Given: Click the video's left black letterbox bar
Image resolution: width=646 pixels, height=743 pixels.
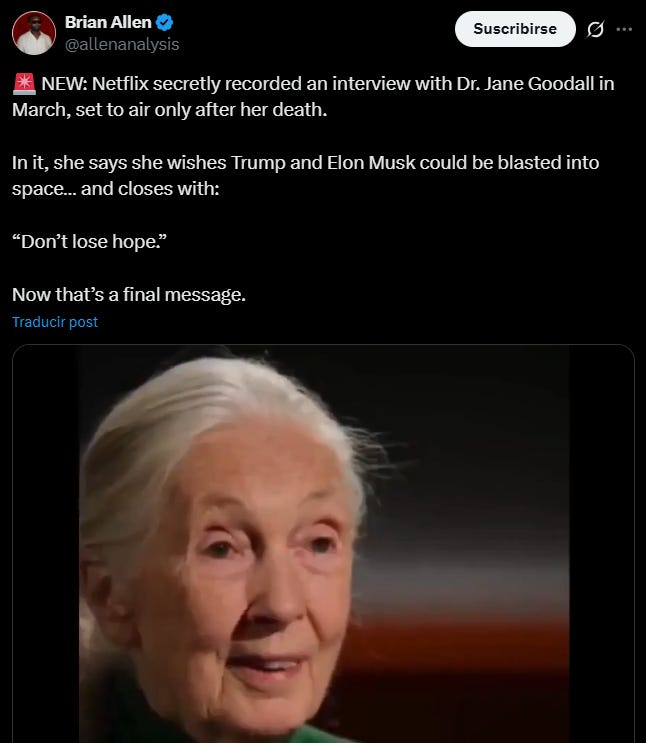Looking at the screenshot, I should tap(46, 544).
